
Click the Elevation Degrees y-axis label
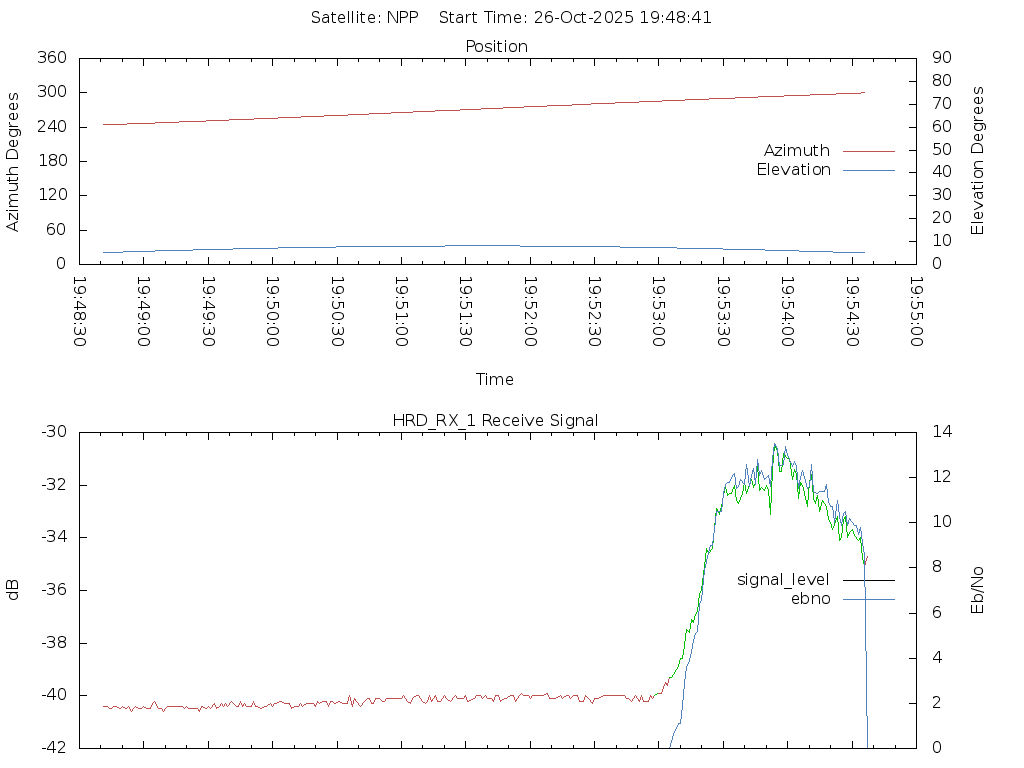coord(978,161)
